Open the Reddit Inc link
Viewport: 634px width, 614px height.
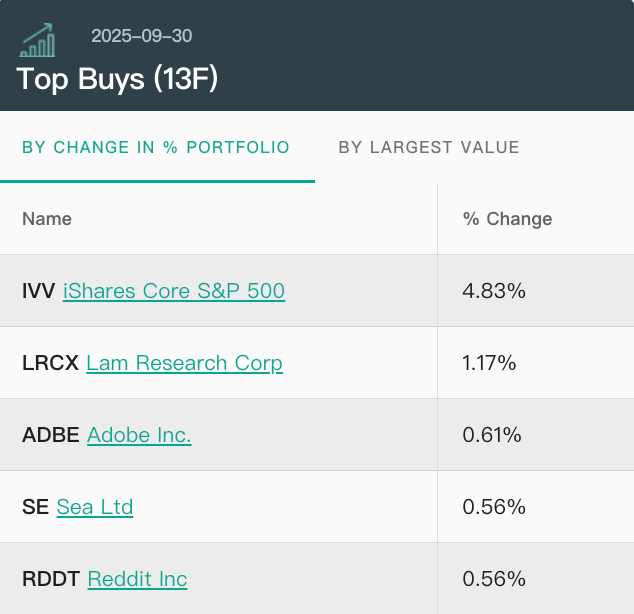(137, 579)
